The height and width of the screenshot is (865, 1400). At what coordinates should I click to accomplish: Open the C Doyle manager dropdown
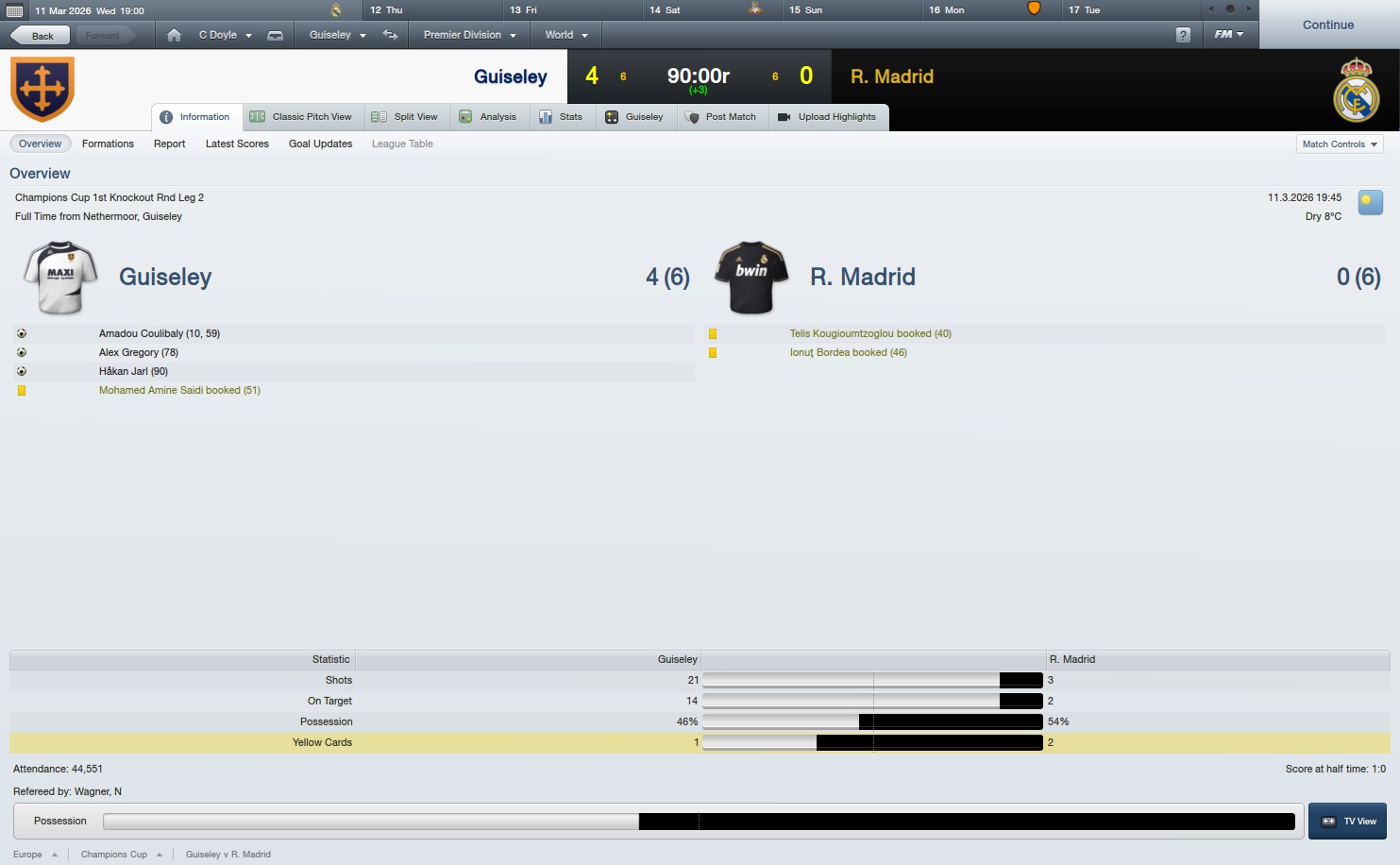click(225, 35)
